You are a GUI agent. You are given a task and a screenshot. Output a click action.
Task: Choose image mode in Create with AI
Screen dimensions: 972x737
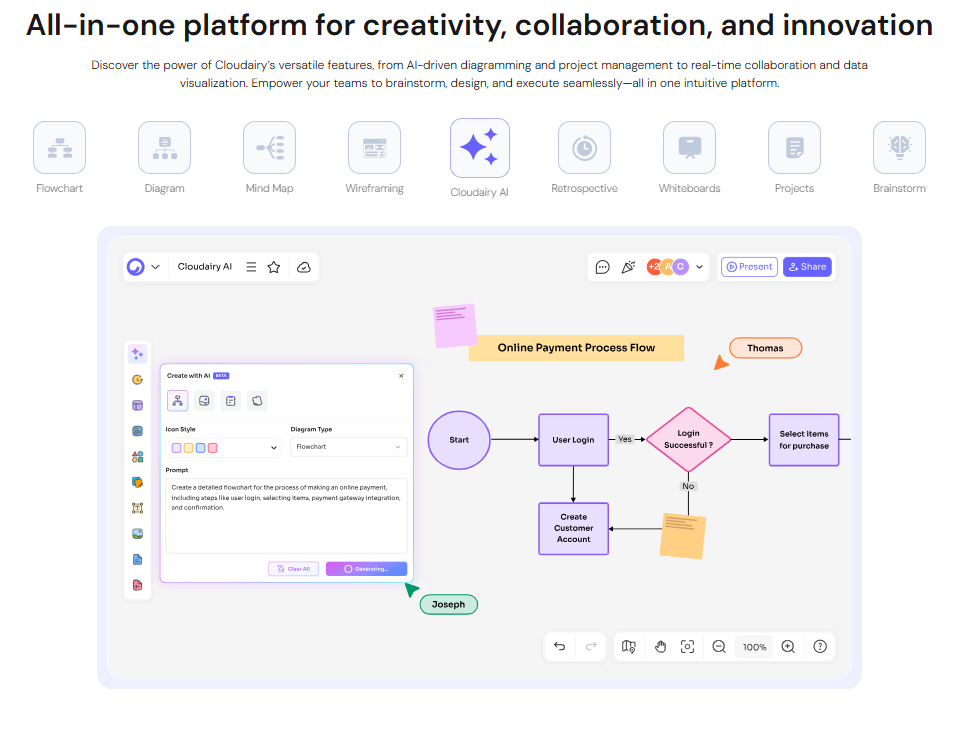(x=204, y=401)
